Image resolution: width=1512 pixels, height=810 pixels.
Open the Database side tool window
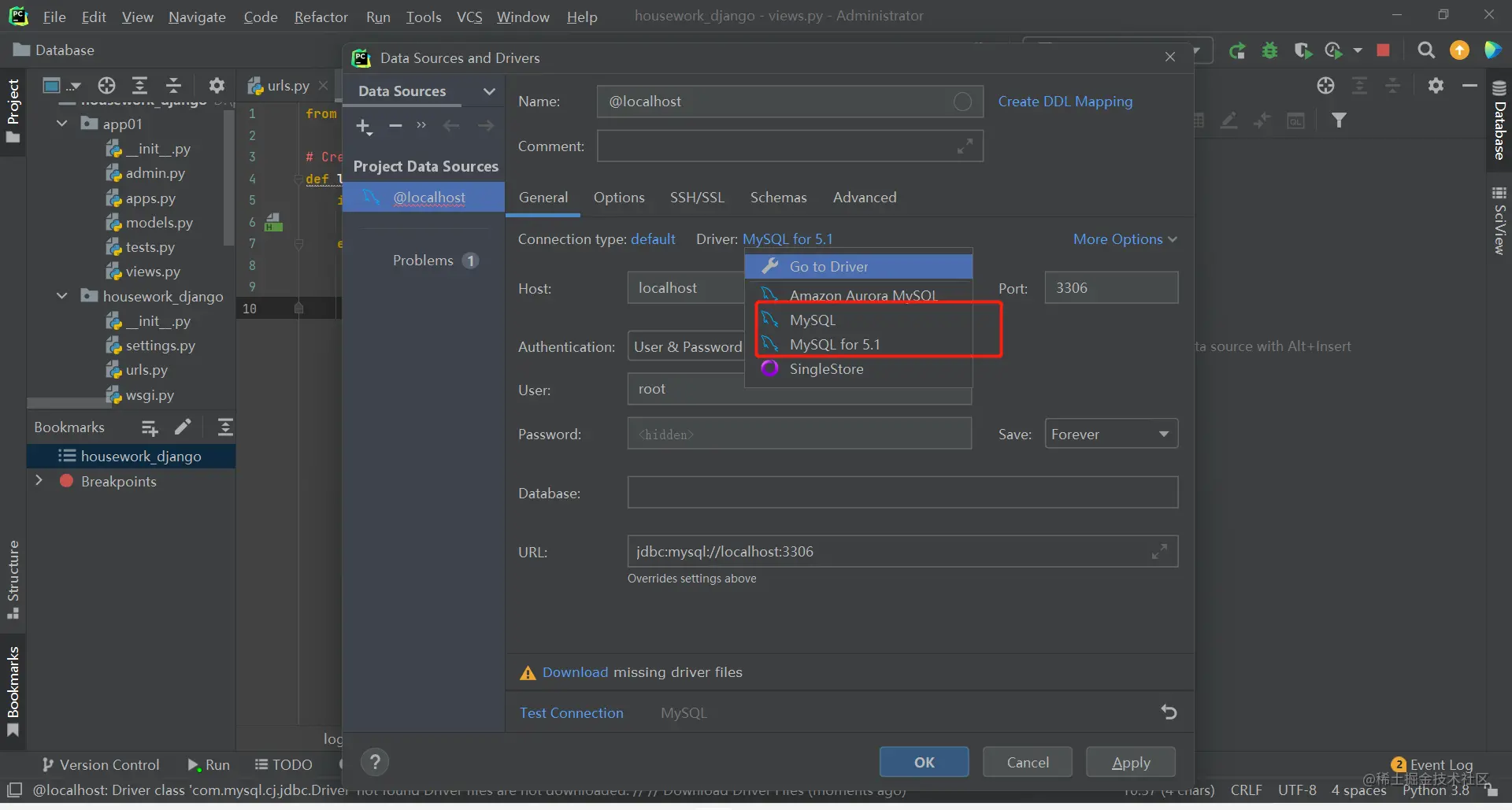[1499, 120]
